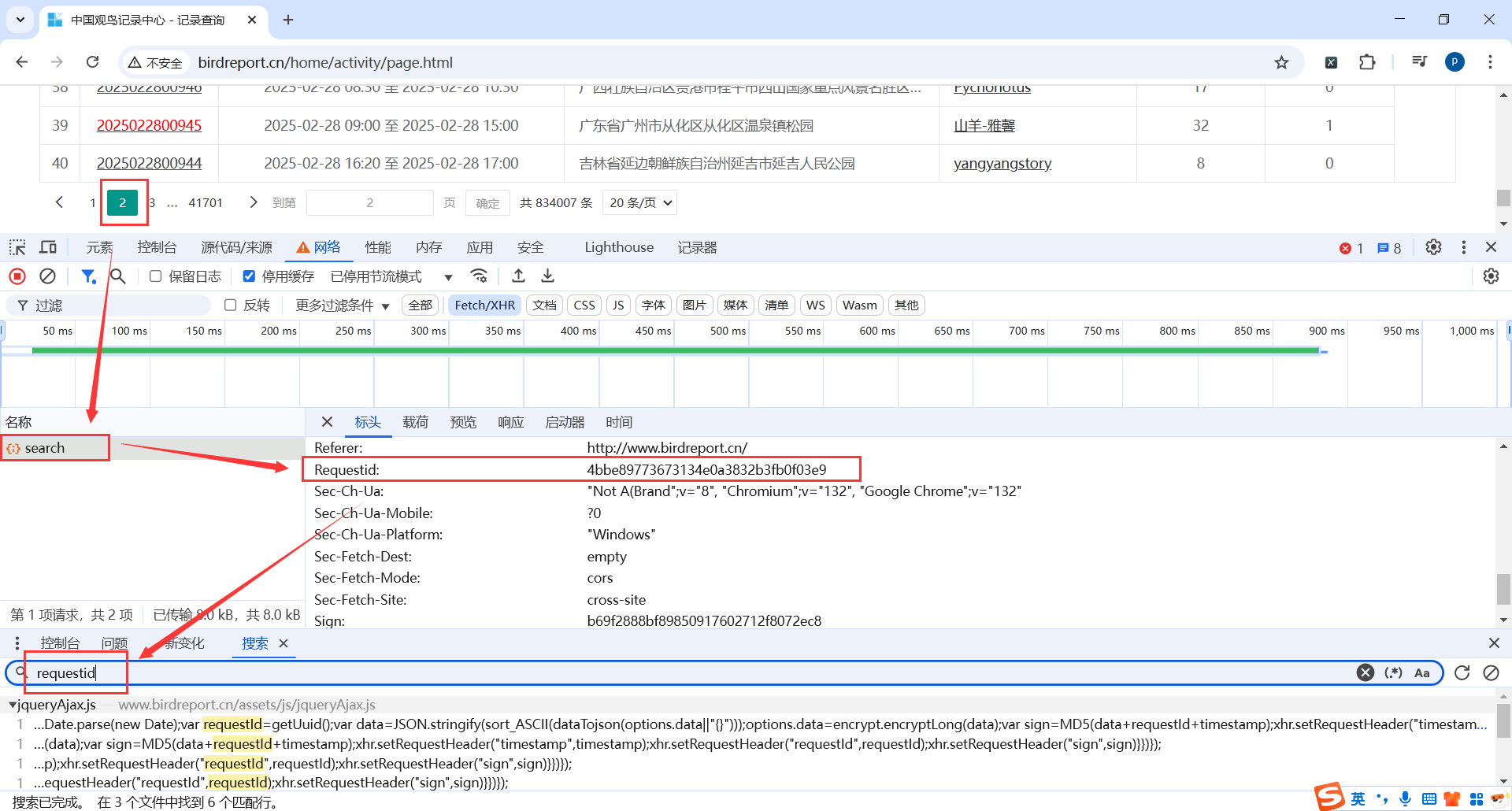Open the throttling mode dropdown
Viewport: 1512px width, 811px height.
pyautogui.click(x=391, y=276)
